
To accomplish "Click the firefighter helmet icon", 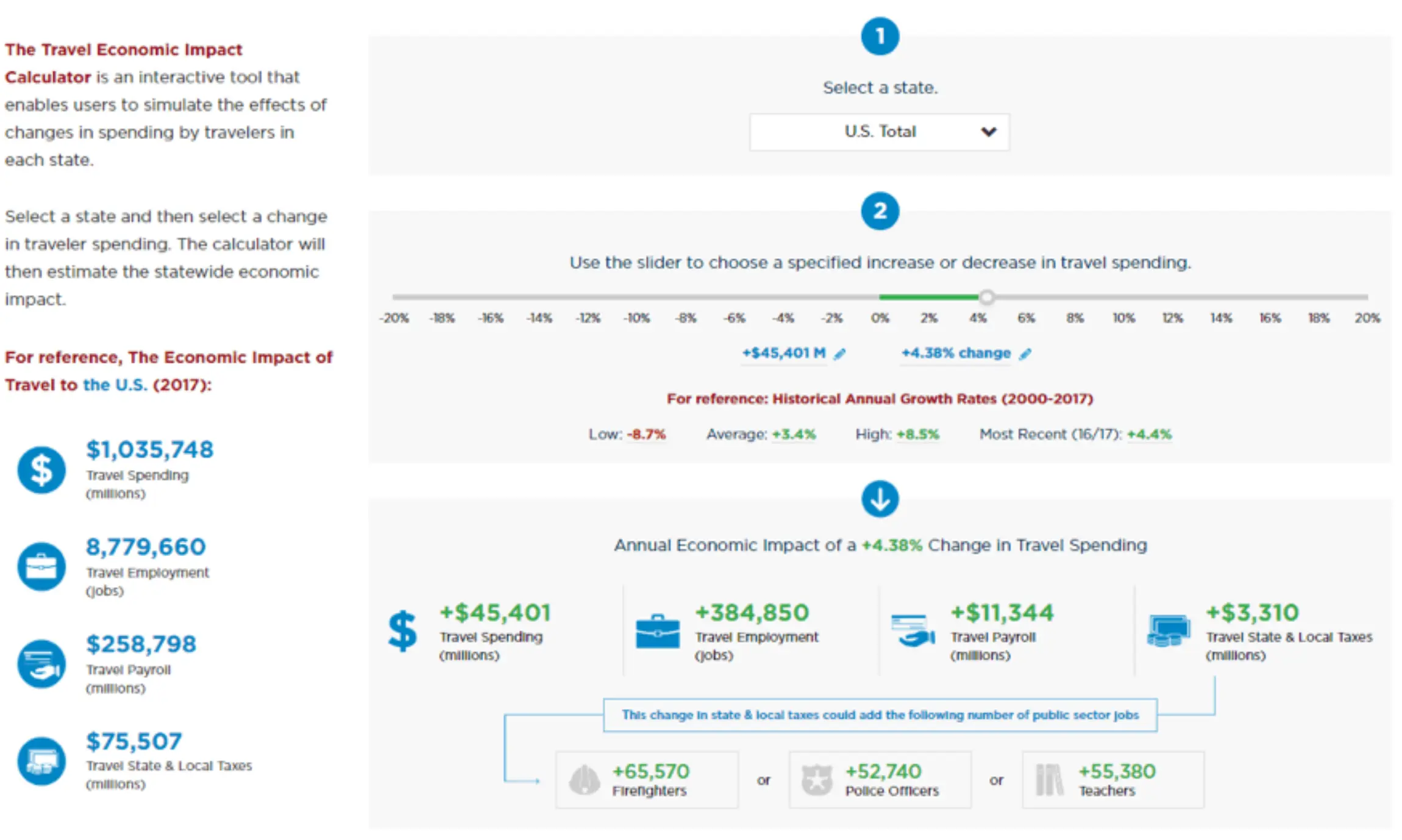I will pos(584,780).
